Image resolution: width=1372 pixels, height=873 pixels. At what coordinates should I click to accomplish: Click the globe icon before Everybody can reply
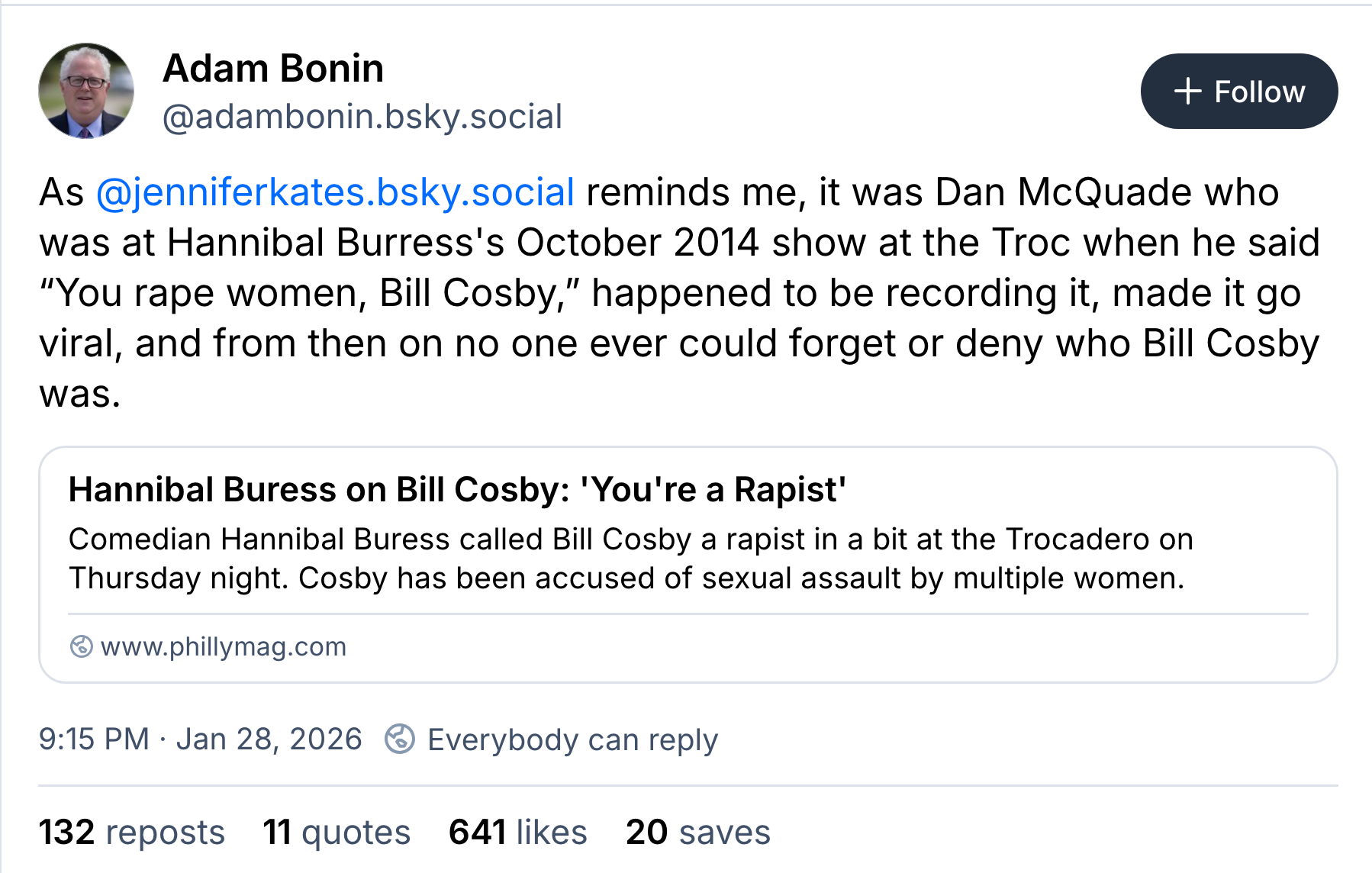[x=400, y=739]
